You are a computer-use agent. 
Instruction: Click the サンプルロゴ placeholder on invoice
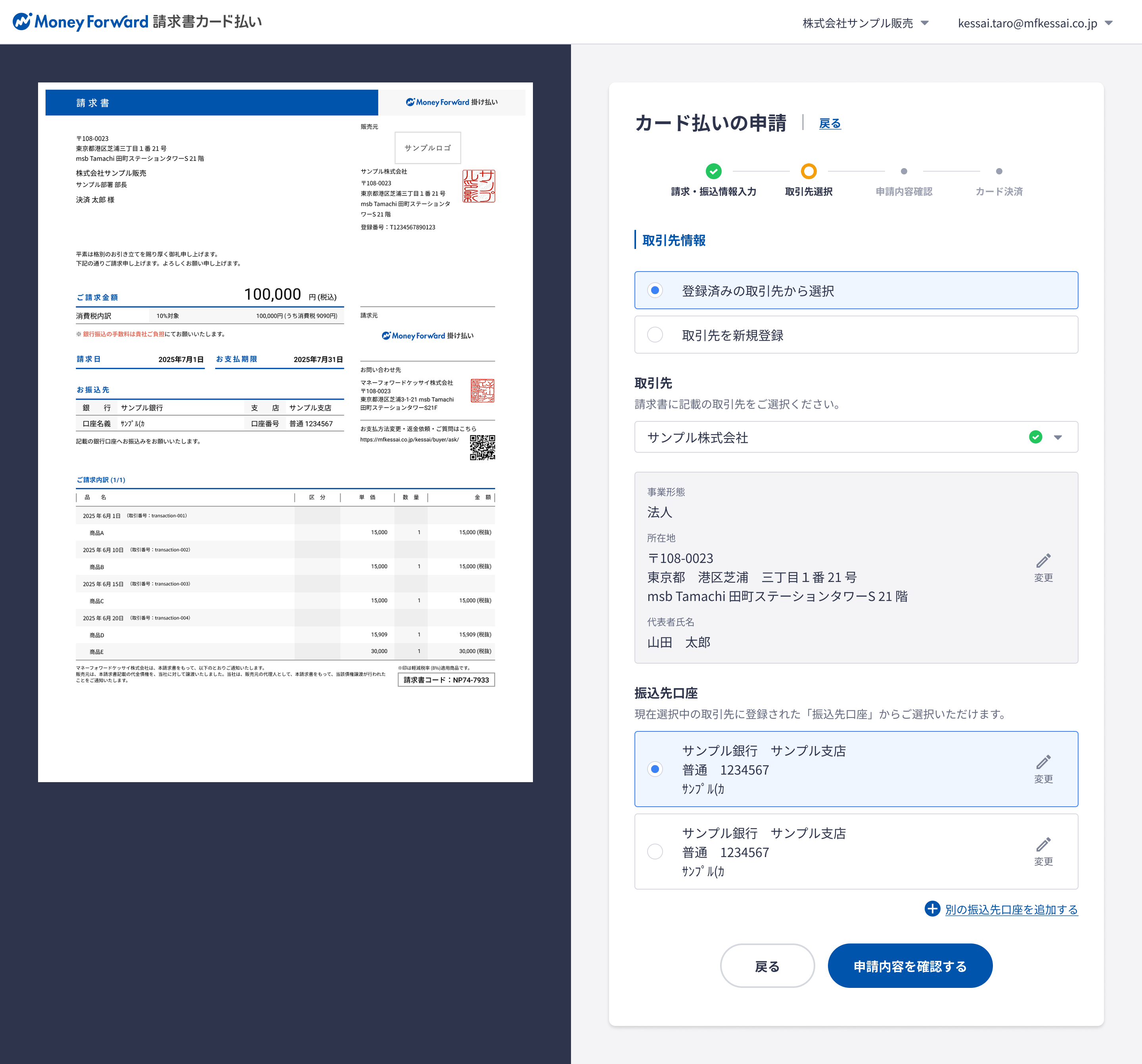(427, 147)
